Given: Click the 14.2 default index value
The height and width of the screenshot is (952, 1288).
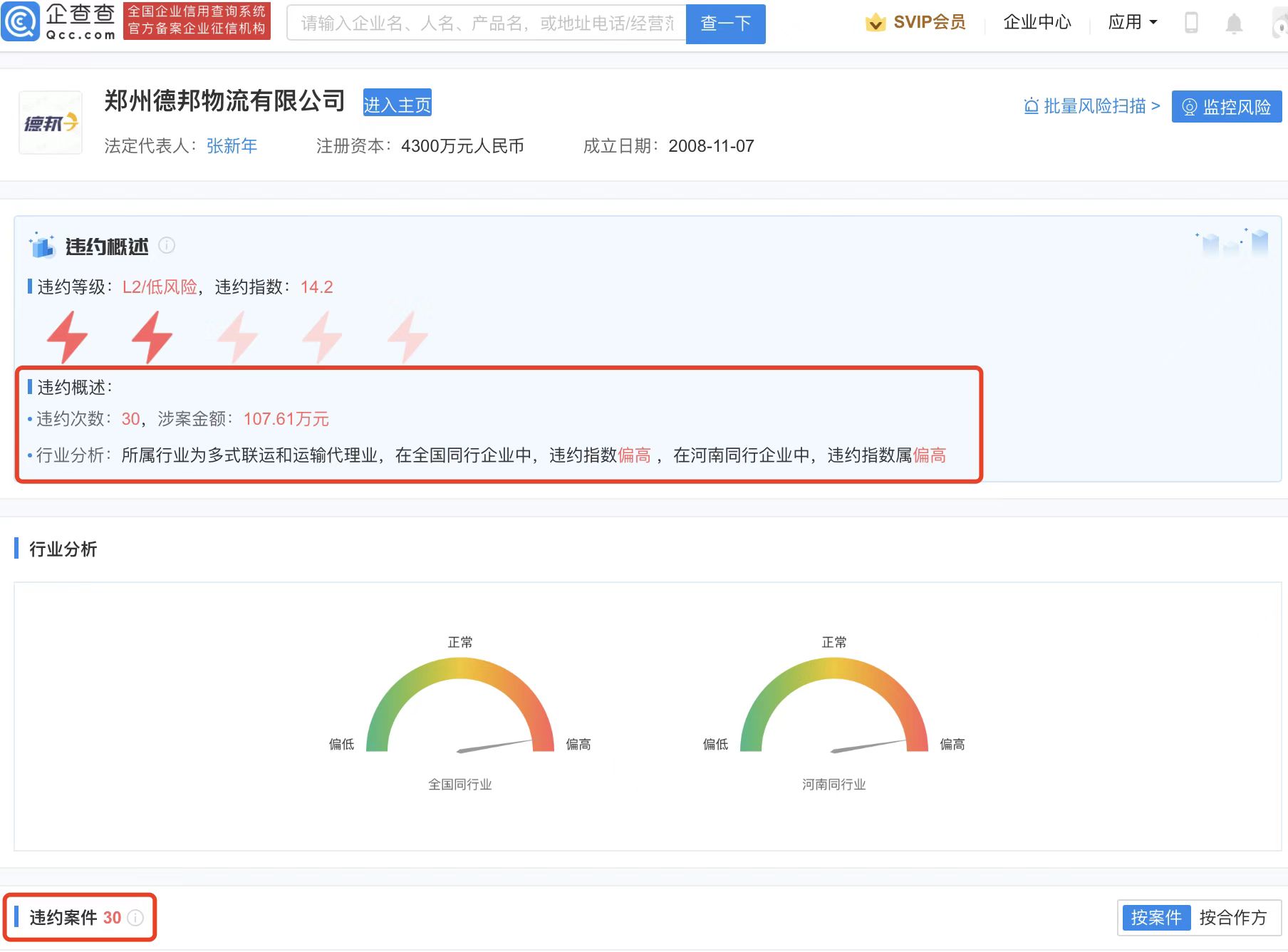Looking at the screenshot, I should click(316, 287).
